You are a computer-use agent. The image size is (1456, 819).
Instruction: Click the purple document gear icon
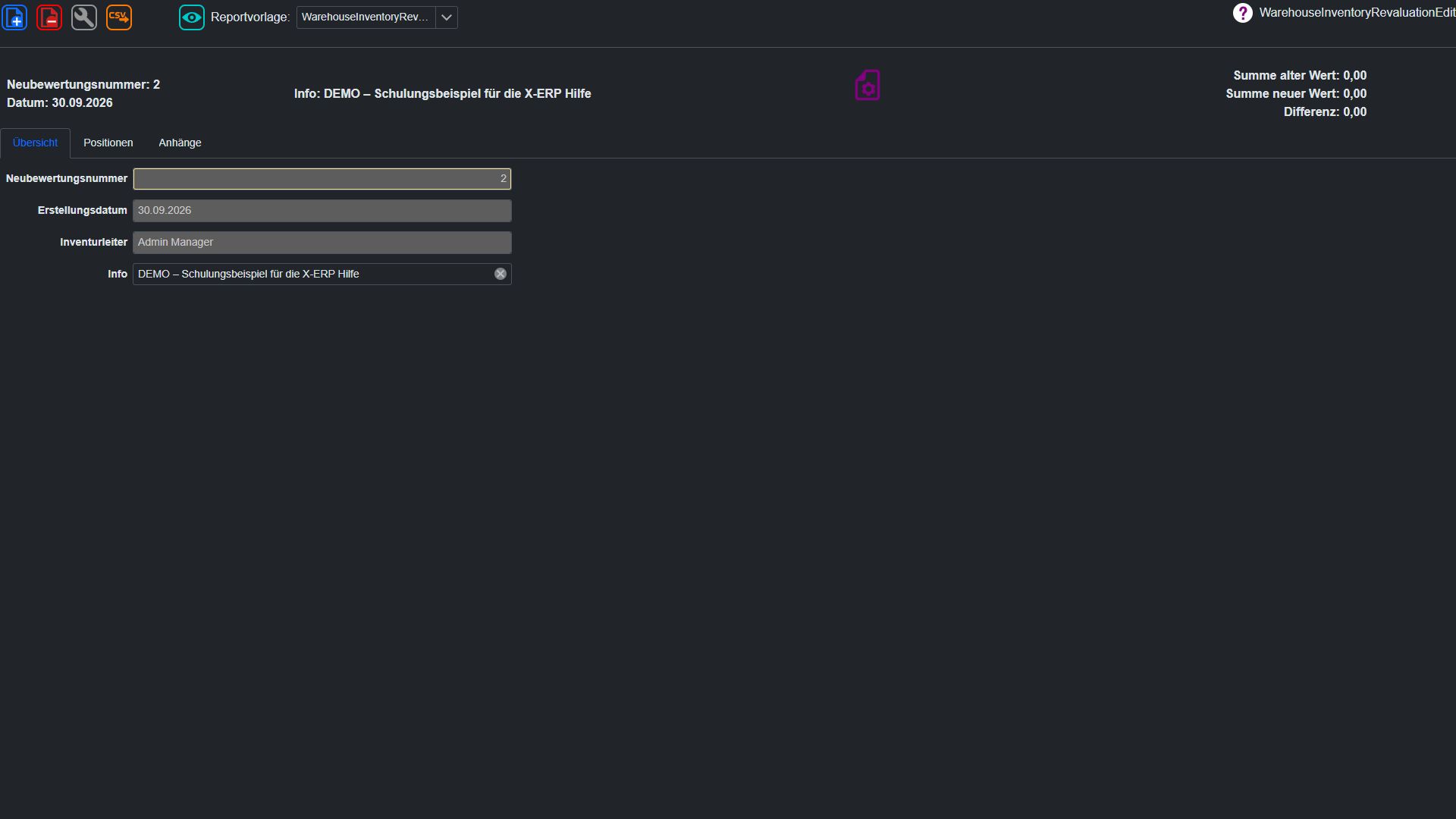(868, 85)
